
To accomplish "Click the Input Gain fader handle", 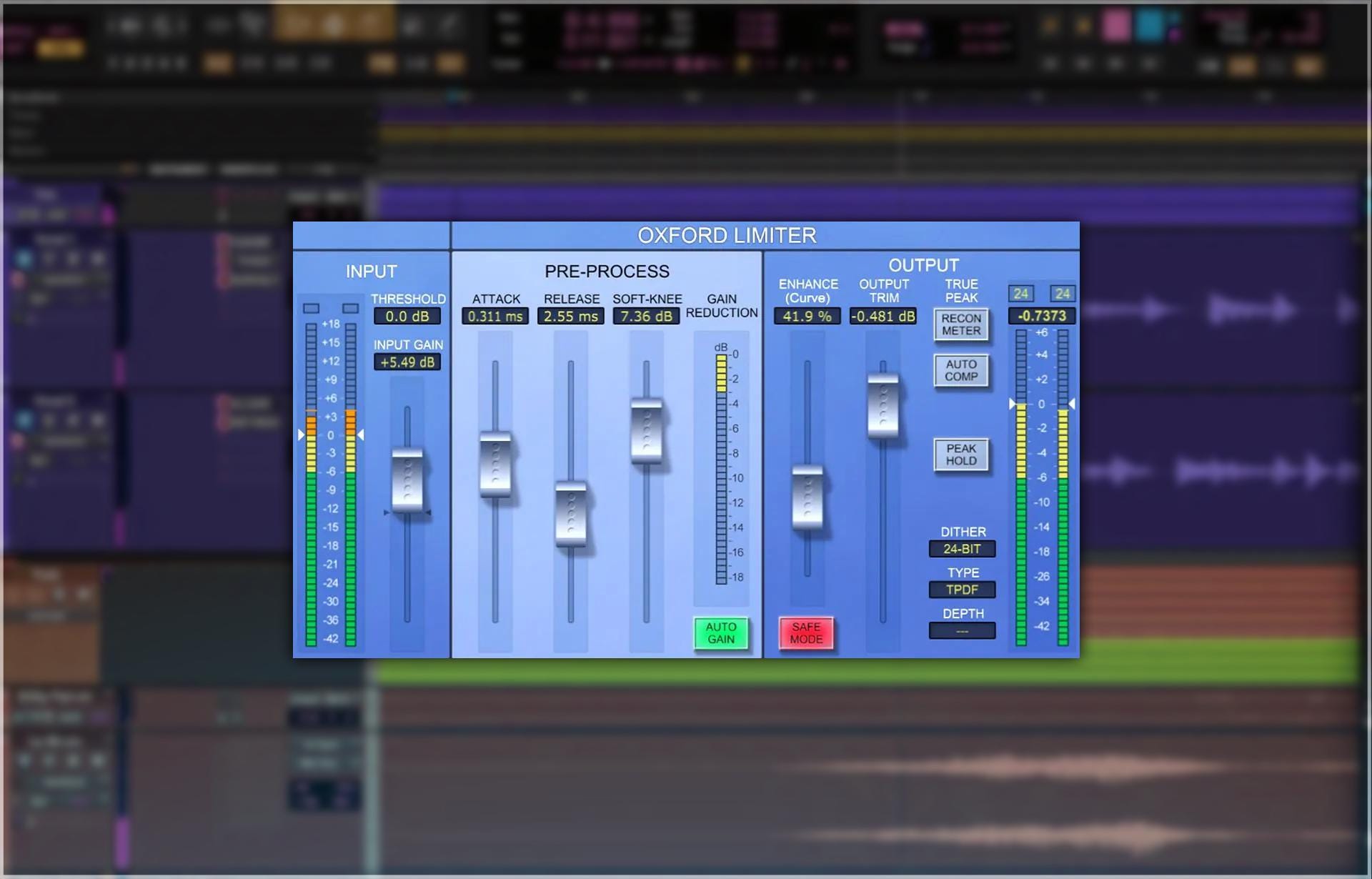I will 407,480.
